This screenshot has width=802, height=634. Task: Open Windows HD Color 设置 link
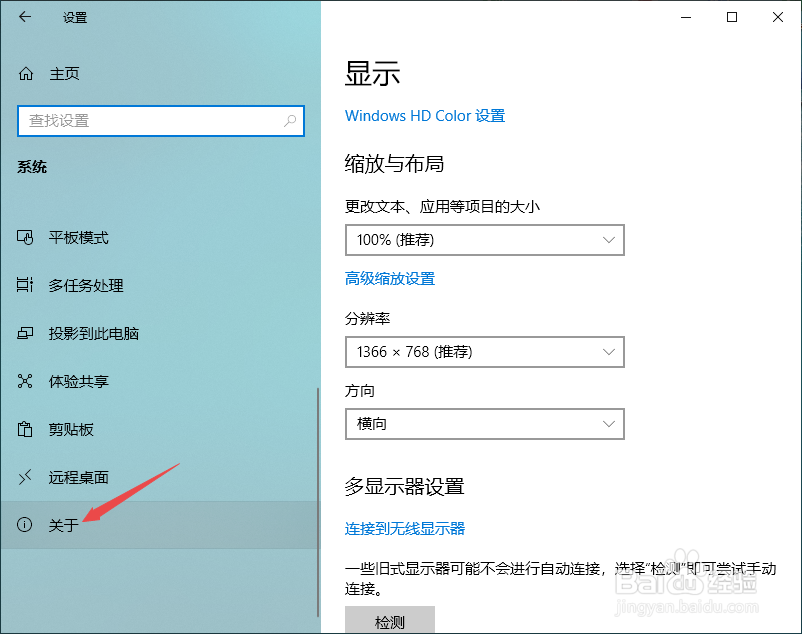tap(425, 116)
